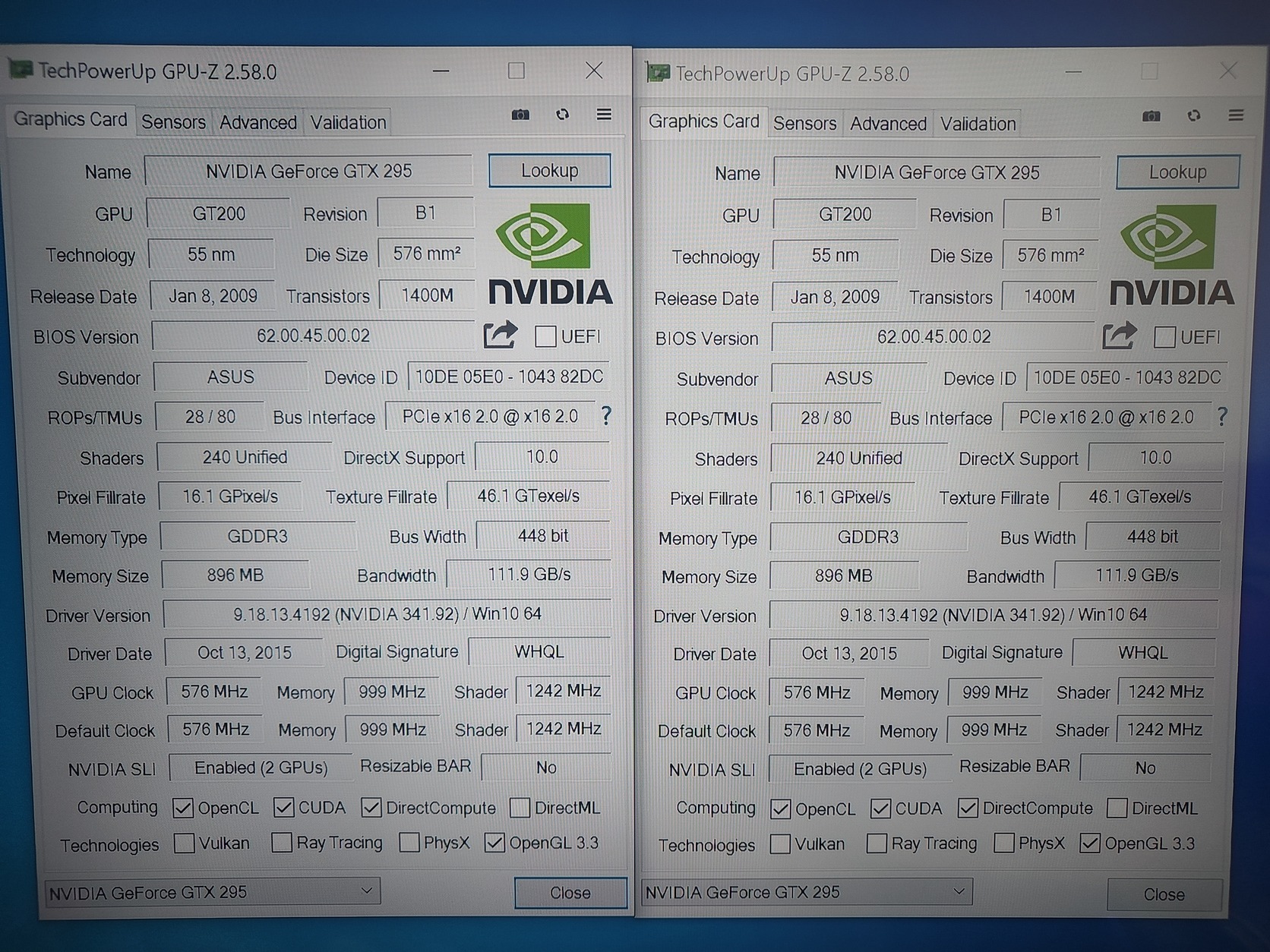Click GPU-Z app icon in right title bar

click(x=657, y=73)
